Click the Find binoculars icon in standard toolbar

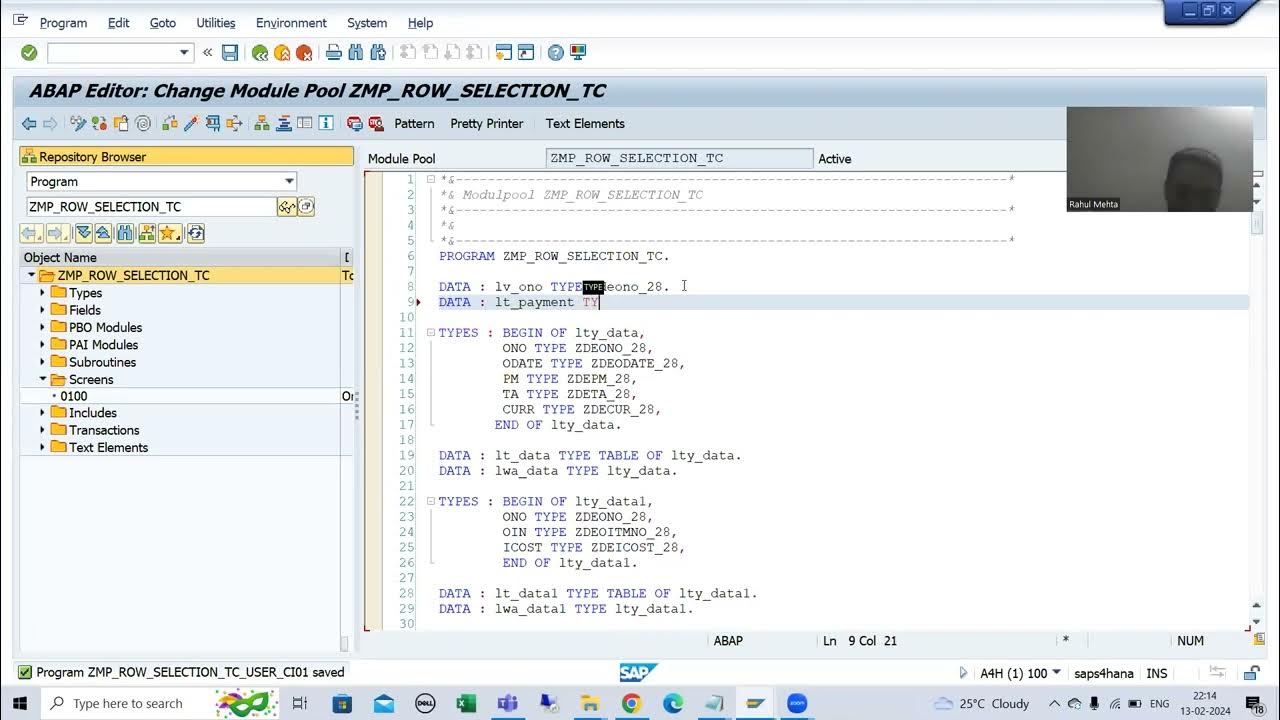coord(356,52)
